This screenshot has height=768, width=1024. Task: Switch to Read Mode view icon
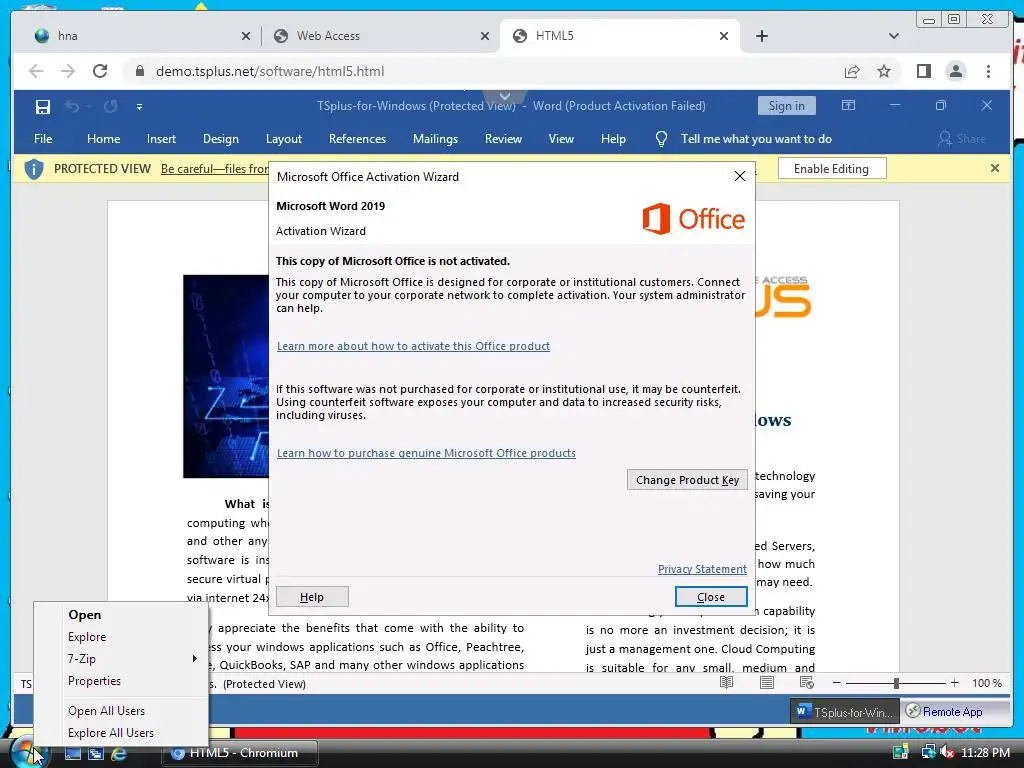726,683
